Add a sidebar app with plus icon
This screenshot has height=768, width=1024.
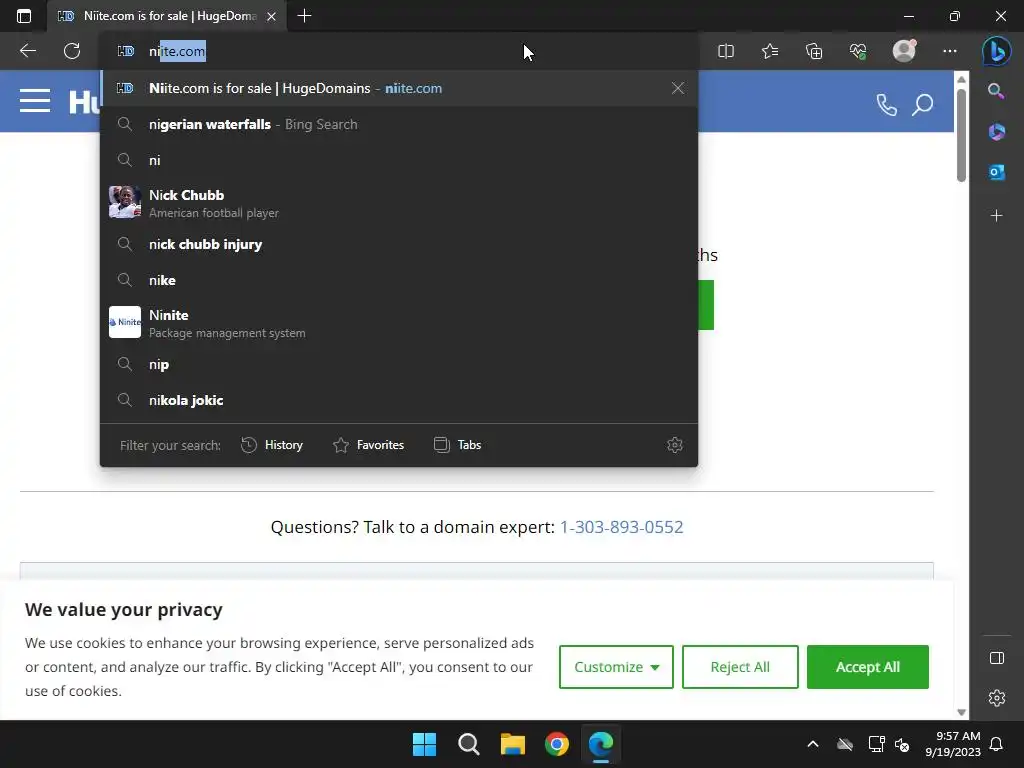pos(996,216)
